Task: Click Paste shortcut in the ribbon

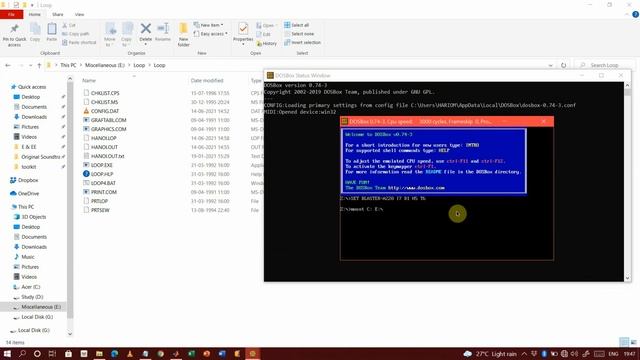Action: pyautogui.click(x=79, y=42)
